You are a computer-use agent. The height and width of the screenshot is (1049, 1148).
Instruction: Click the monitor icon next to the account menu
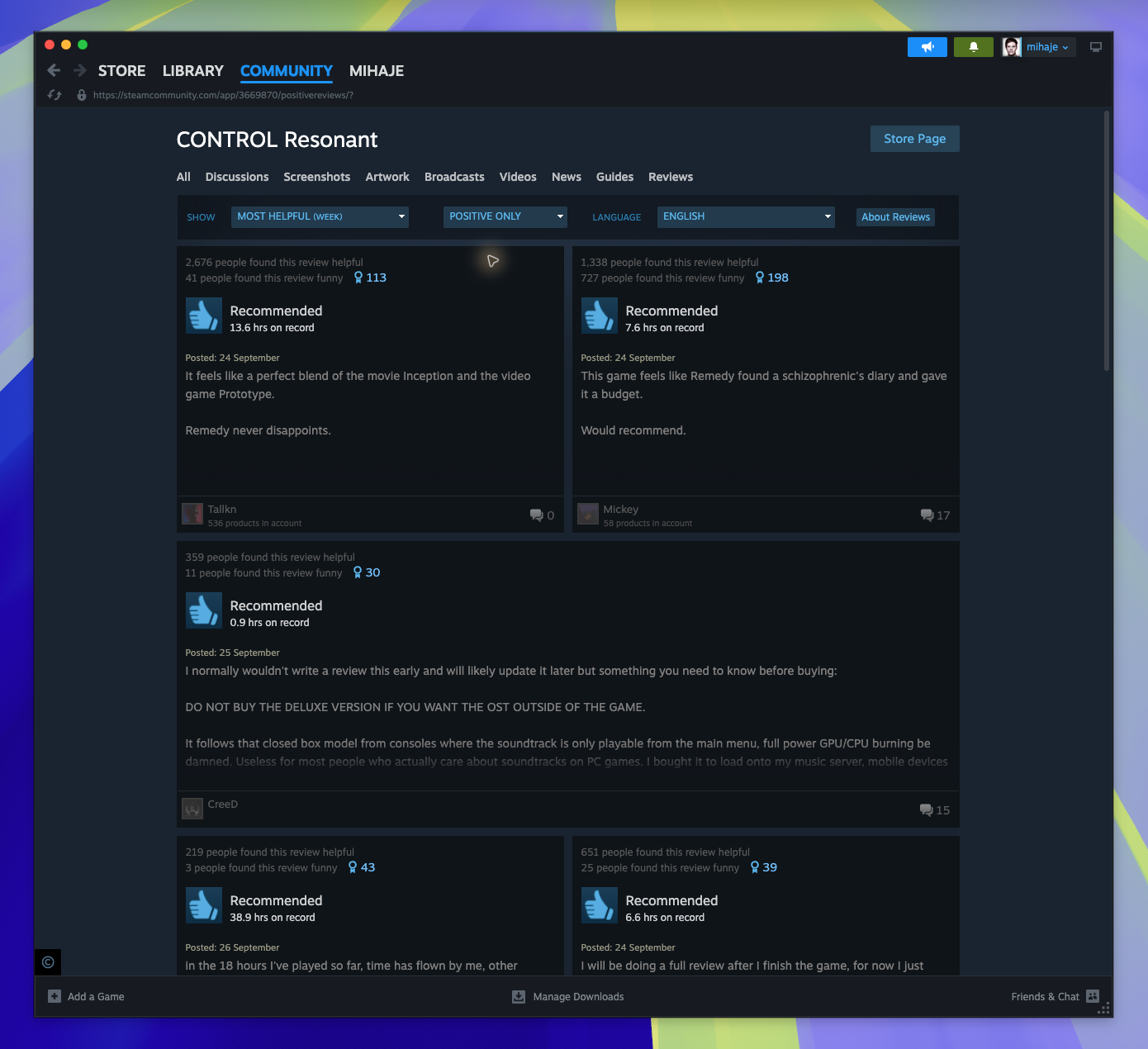click(x=1096, y=47)
